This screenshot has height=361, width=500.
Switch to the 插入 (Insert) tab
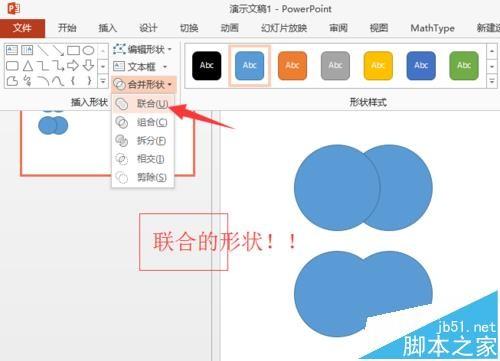click(x=108, y=28)
